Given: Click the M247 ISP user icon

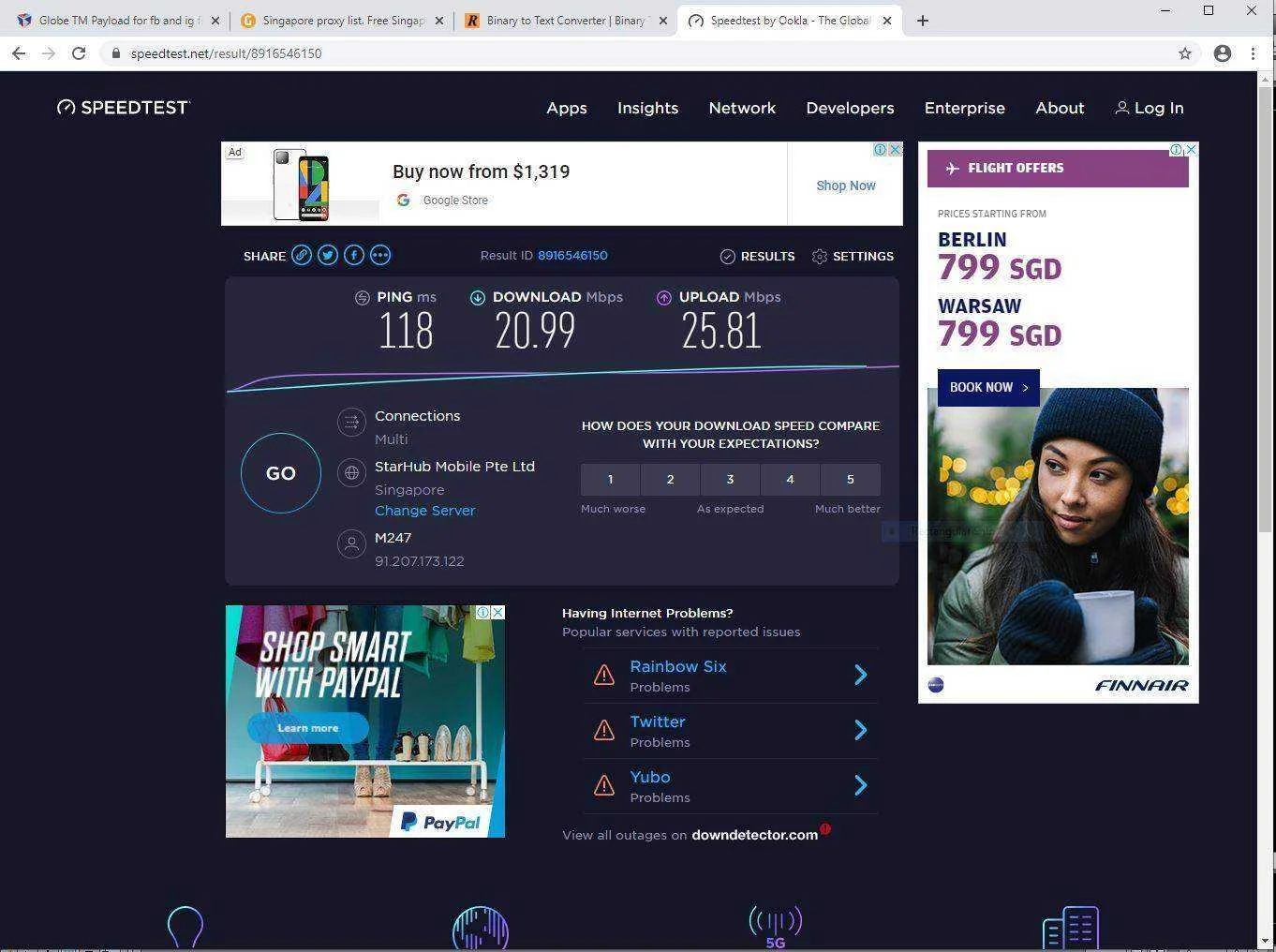Looking at the screenshot, I should click(x=351, y=543).
